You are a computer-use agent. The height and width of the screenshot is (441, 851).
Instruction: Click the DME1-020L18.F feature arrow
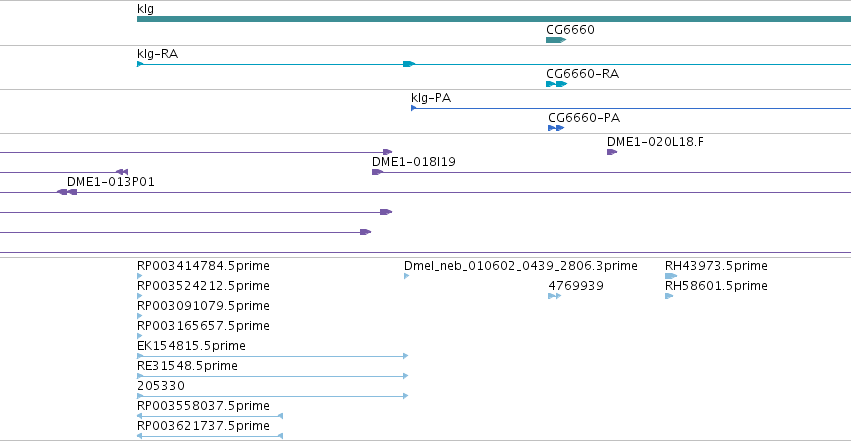612,152
